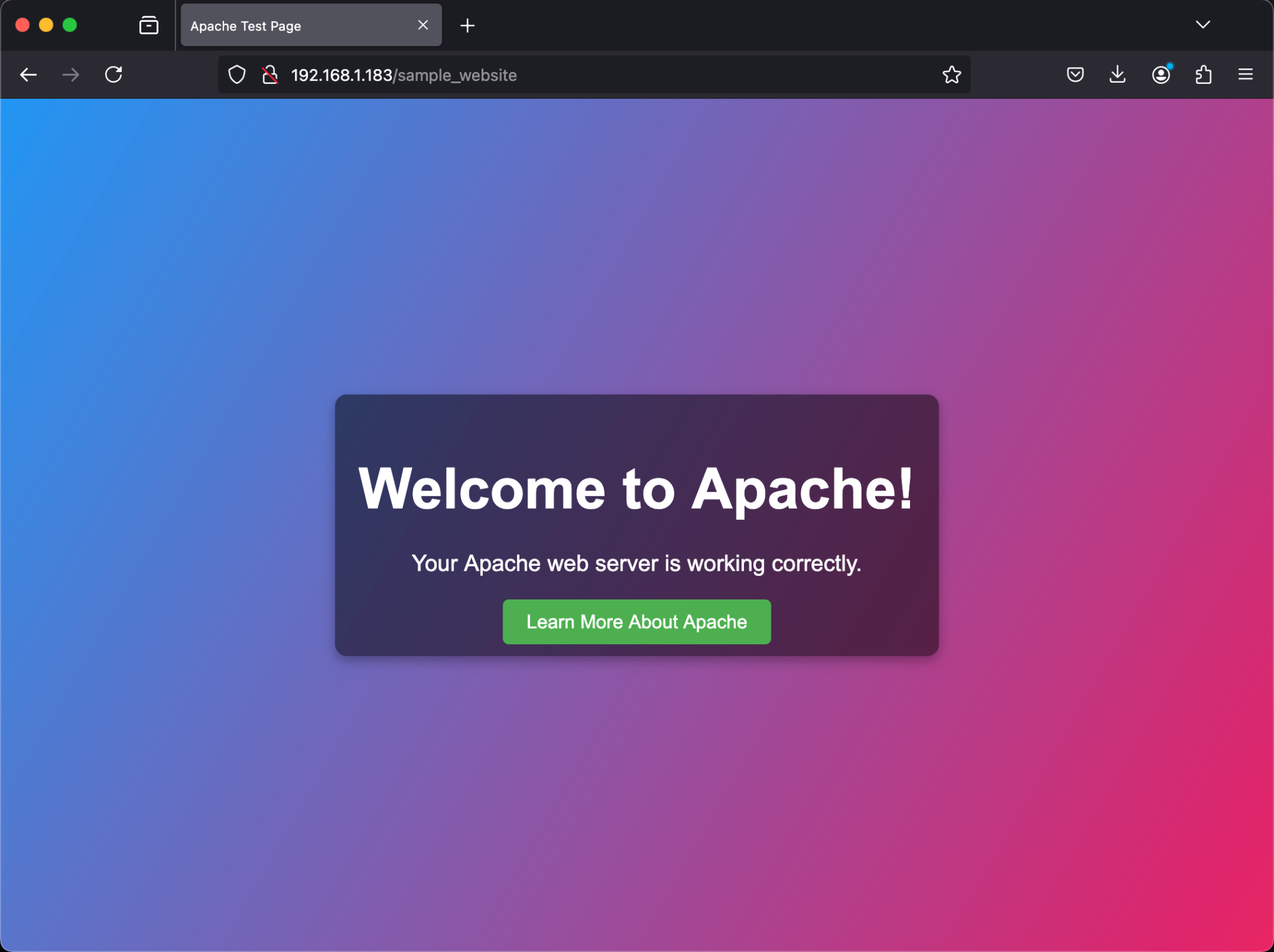
Task: Open the Extensions puzzle-piece menu
Action: click(1203, 75)
